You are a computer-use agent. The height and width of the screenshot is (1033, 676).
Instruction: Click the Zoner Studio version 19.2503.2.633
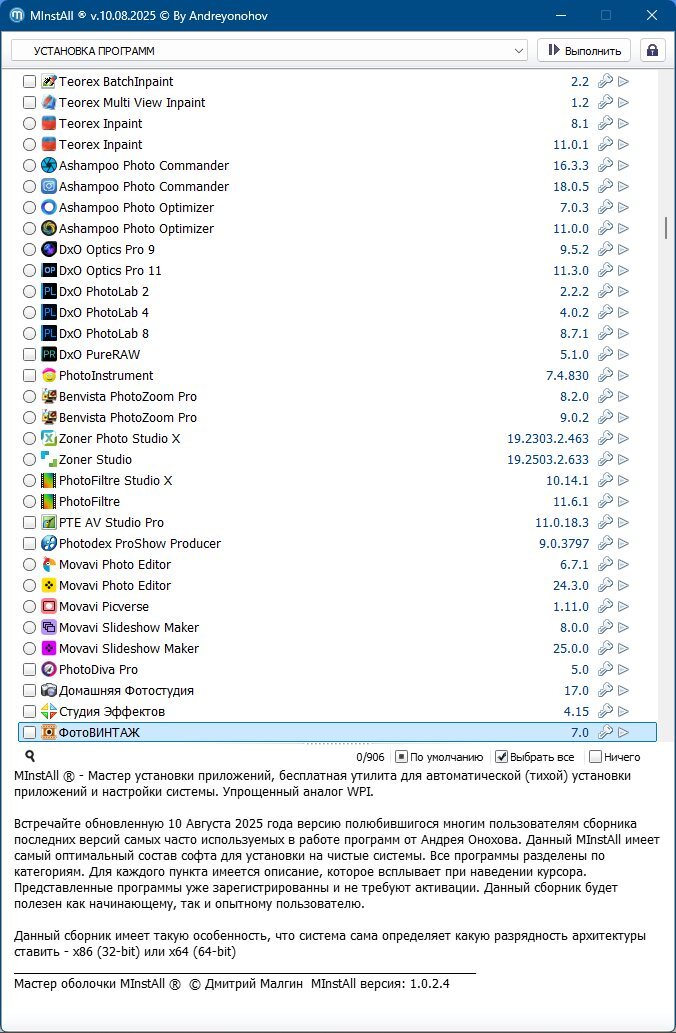click(548, 460)
